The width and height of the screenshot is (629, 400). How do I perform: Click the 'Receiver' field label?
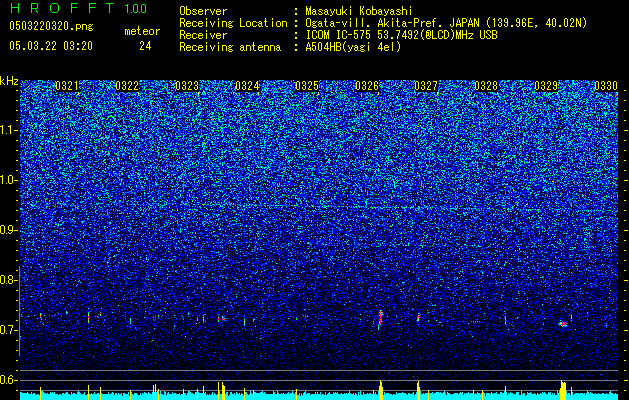[x=203, y=35]
